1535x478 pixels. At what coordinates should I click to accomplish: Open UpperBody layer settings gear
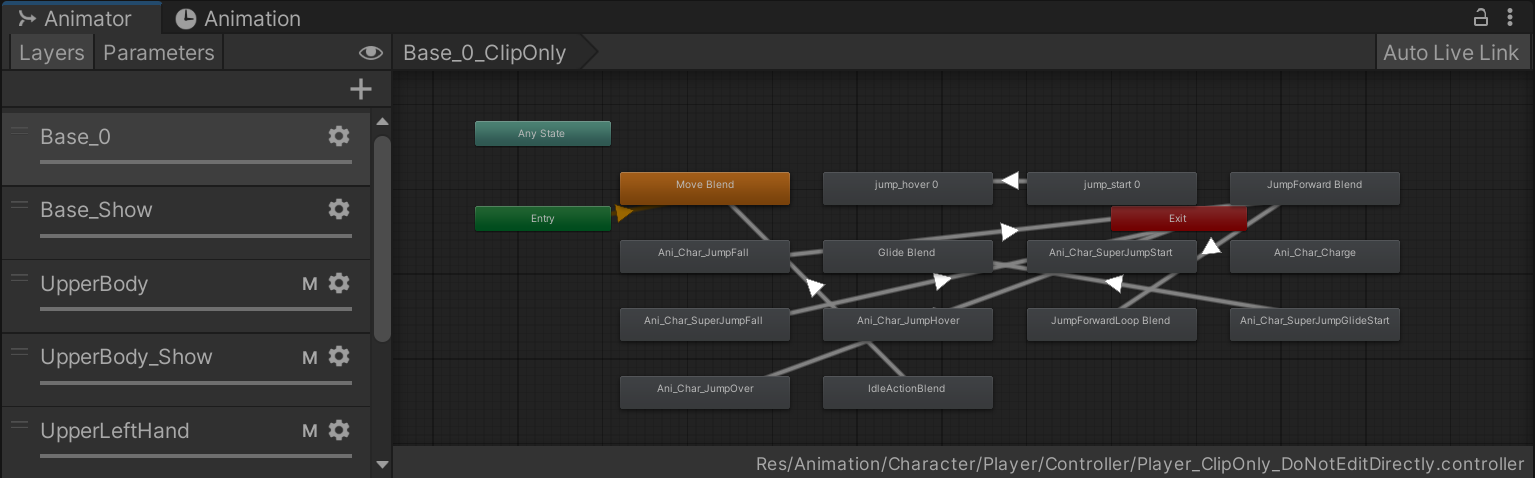tap(339, 283)
